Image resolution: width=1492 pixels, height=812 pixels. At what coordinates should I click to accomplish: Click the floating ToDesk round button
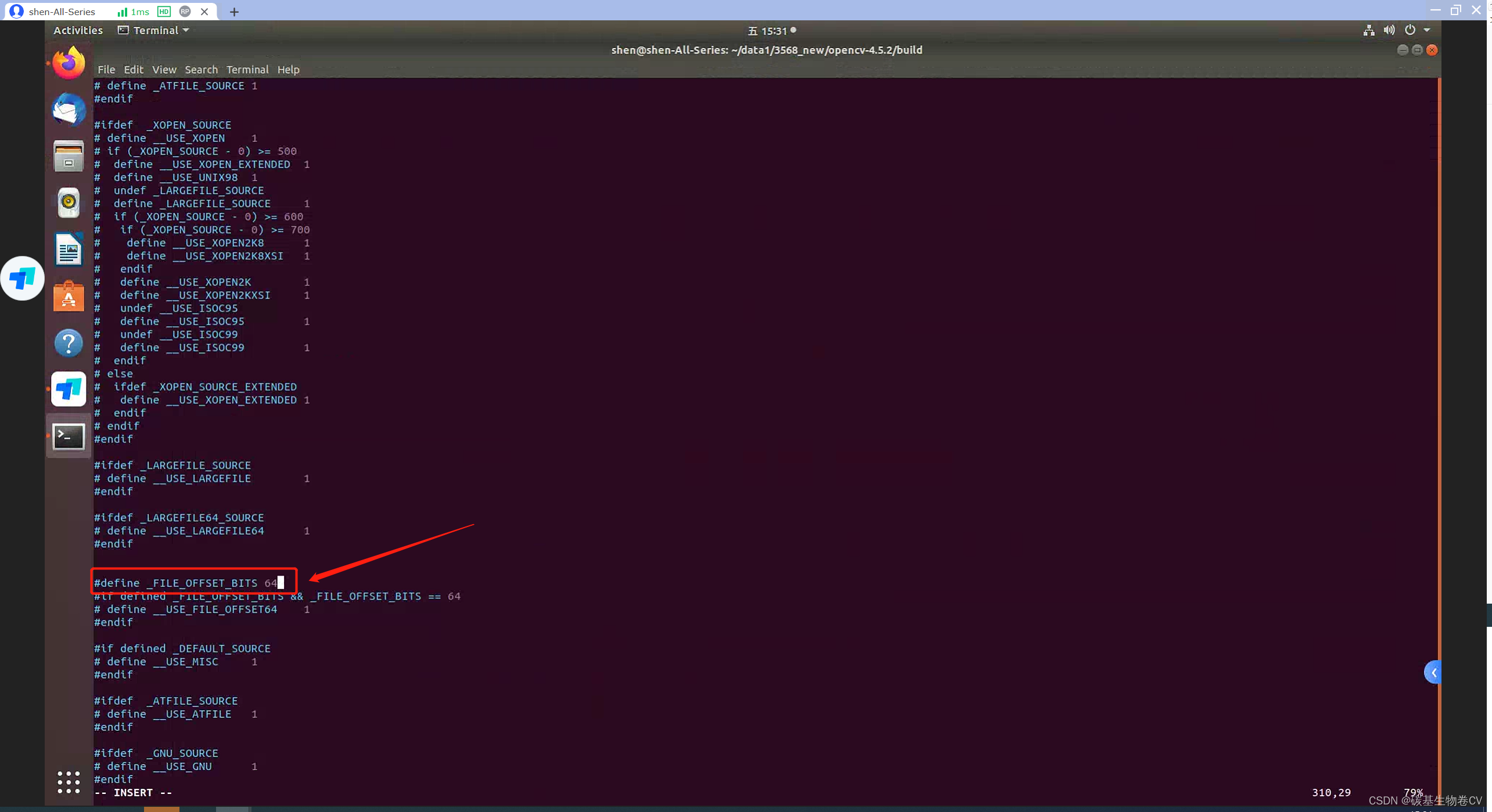[22, 278]
